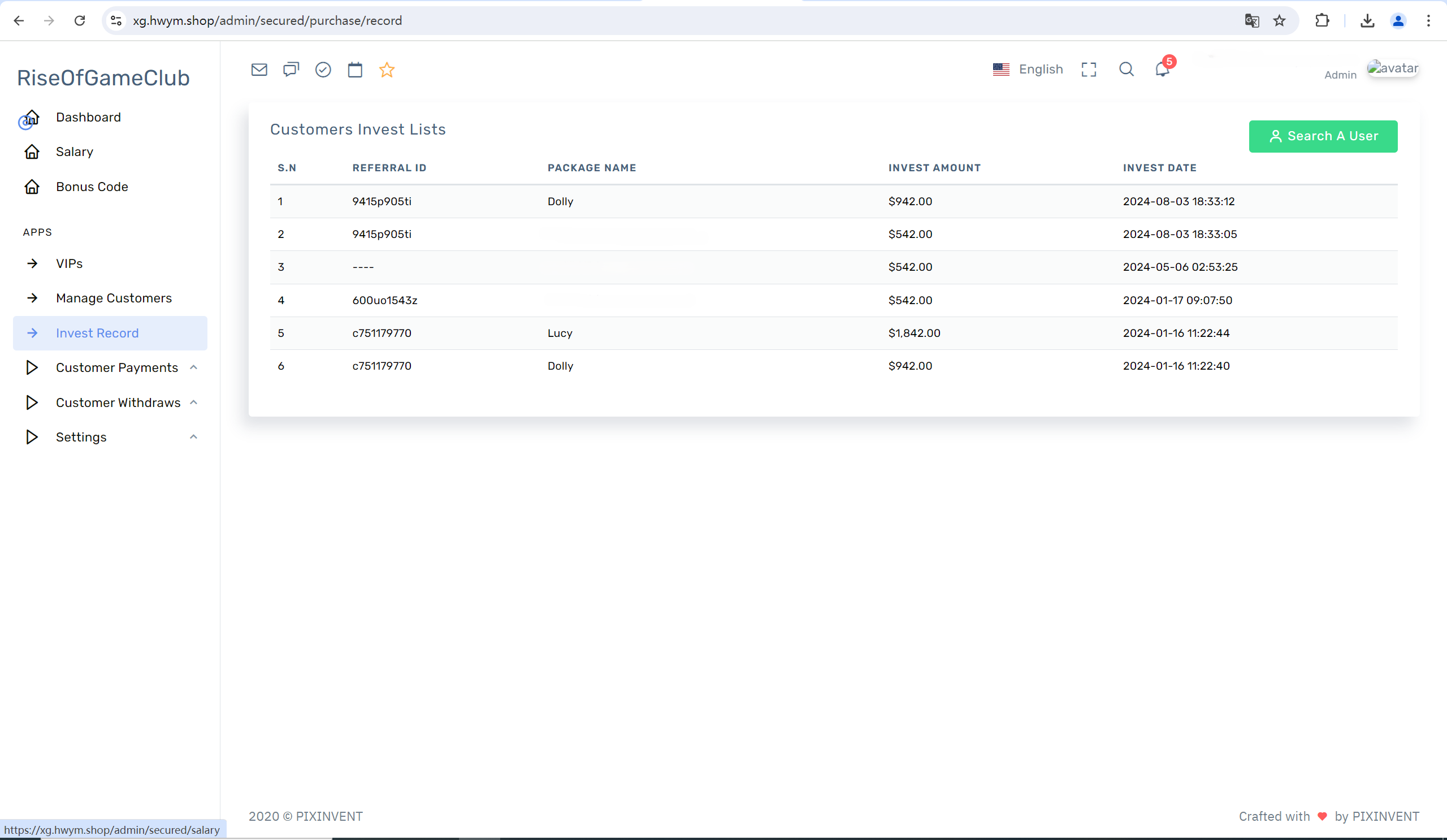Open the notifications bell with badge
Image resolution: width=1447 pixels, height=840 pixels.
[1162, 70]
